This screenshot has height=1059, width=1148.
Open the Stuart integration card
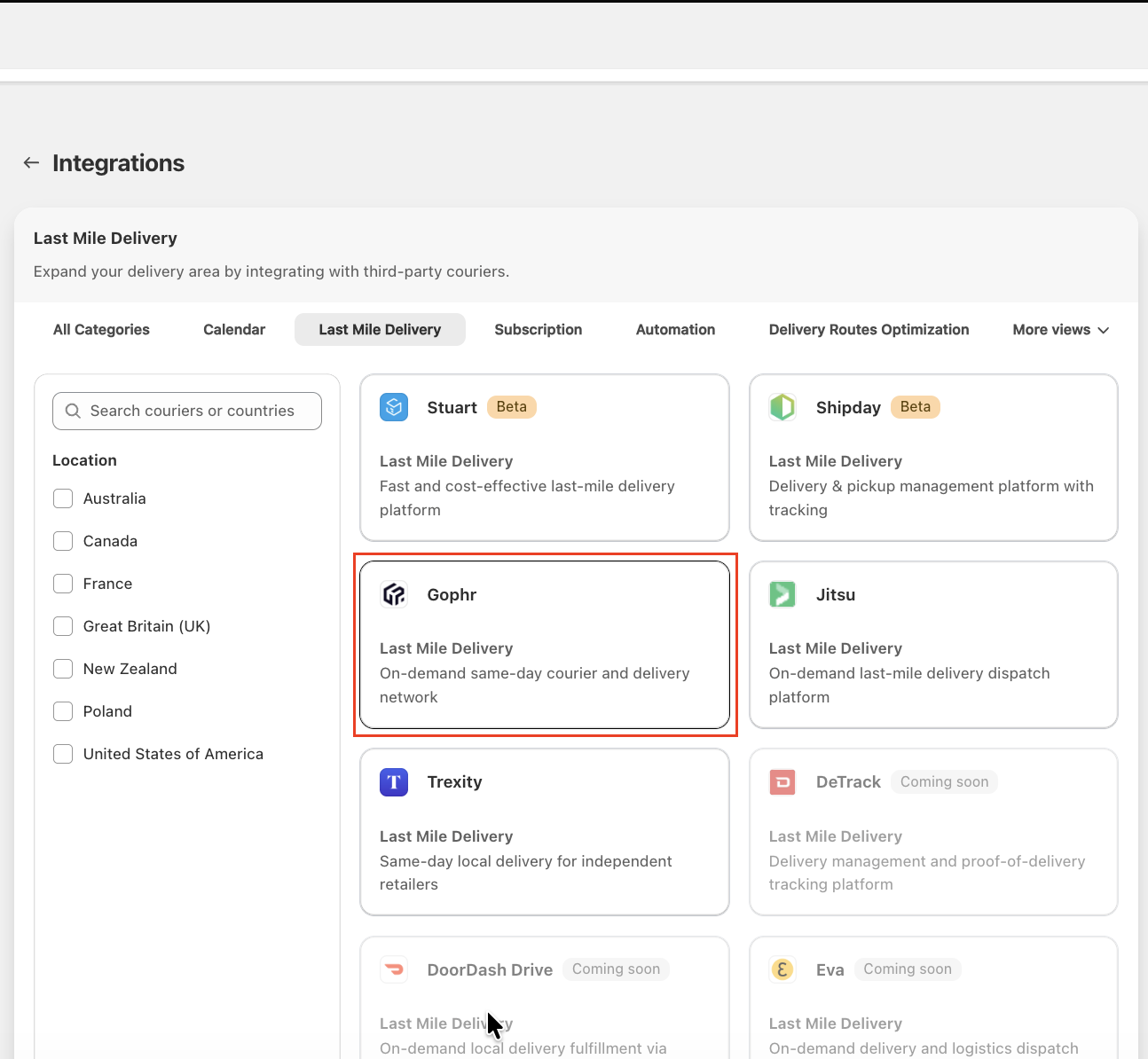pyautogui.click(x=545, y=458)
